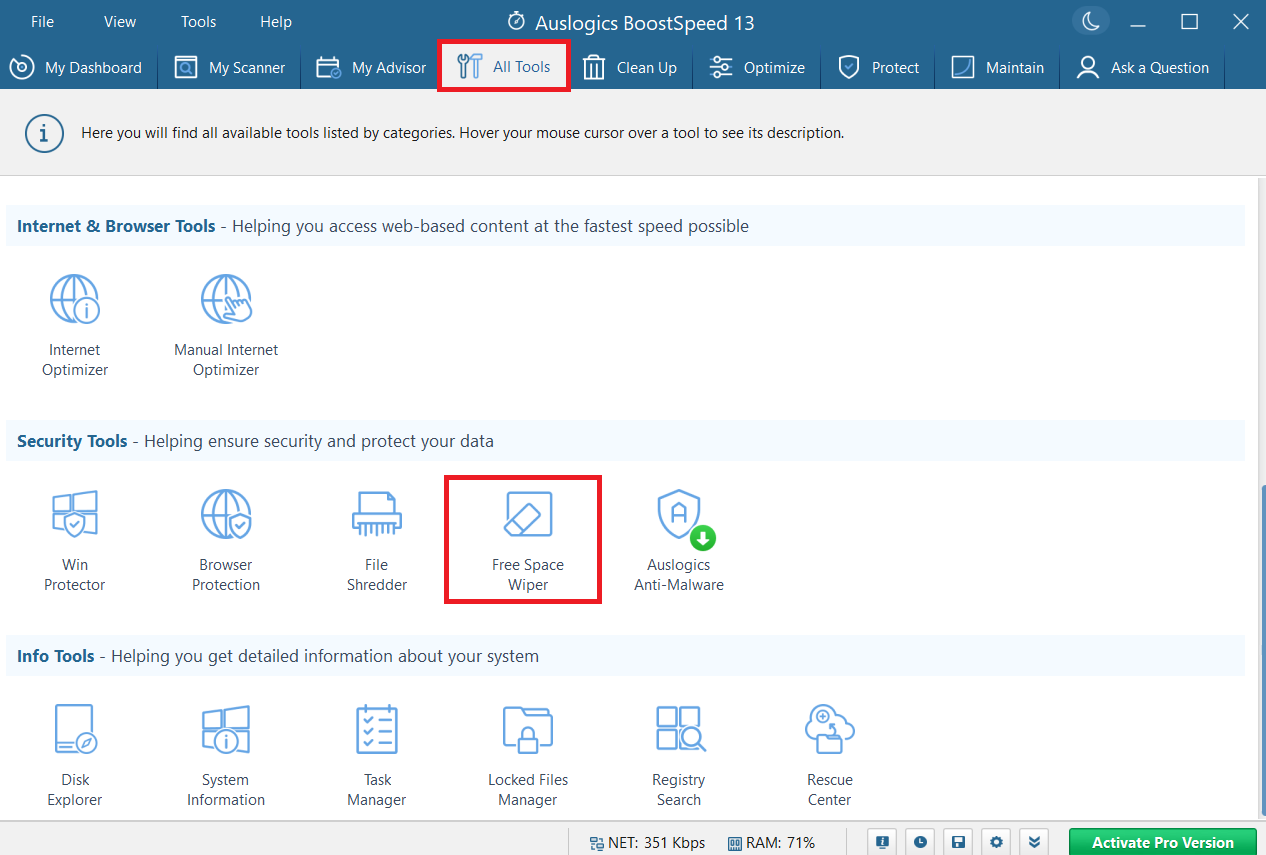Open the Disk Explorer tool
This screenshot has width=1266, height=855.
(75, 756)
